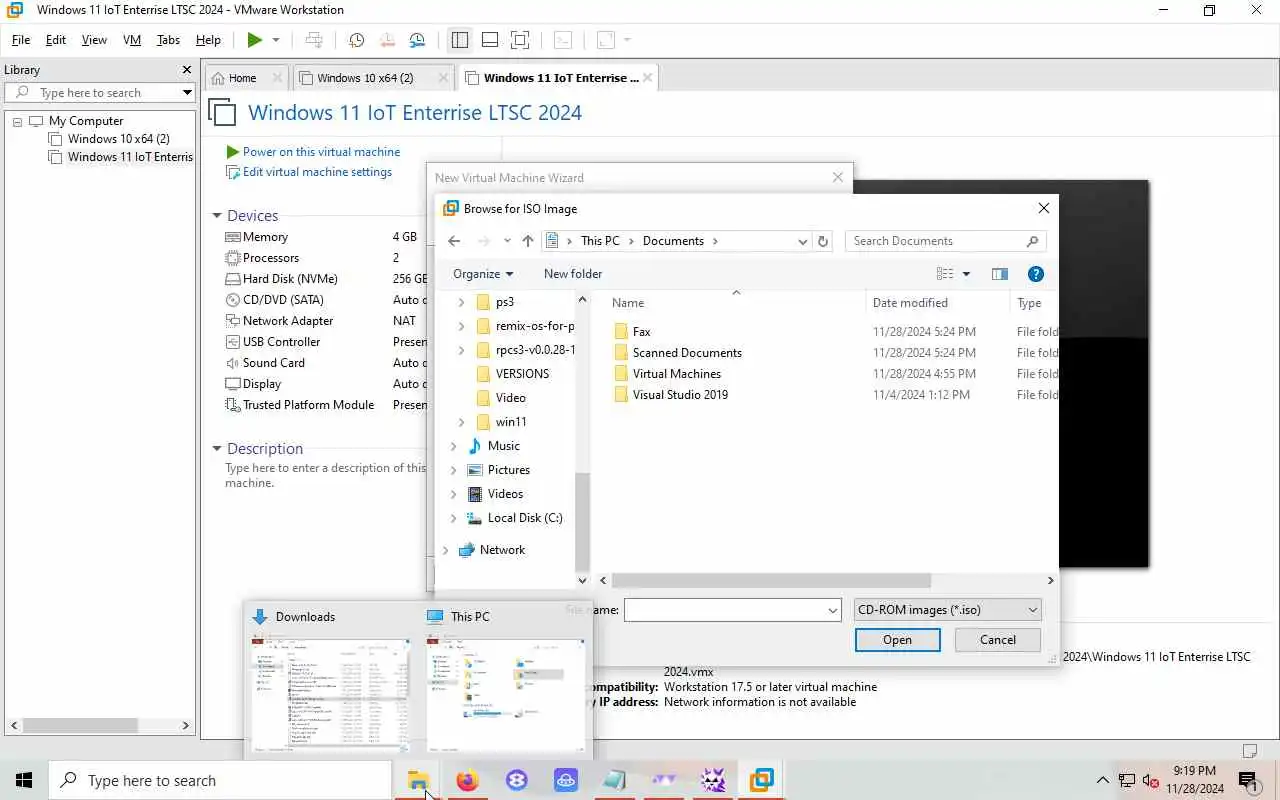
Task: Collapse the Devices section
Action: click(217, 216)
